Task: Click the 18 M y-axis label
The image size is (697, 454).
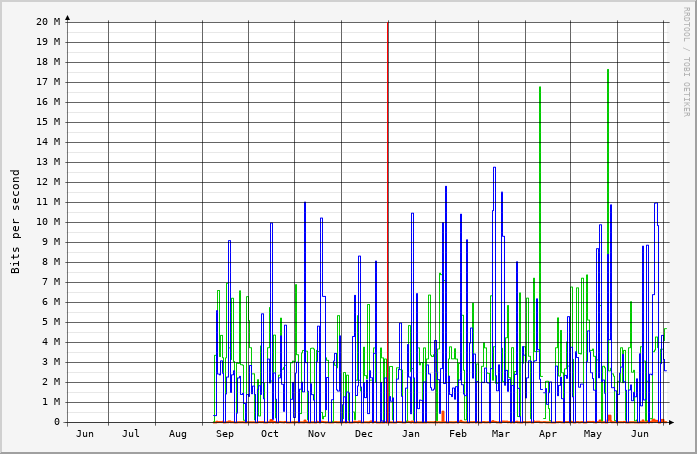Action: click(x=48, y=61)
